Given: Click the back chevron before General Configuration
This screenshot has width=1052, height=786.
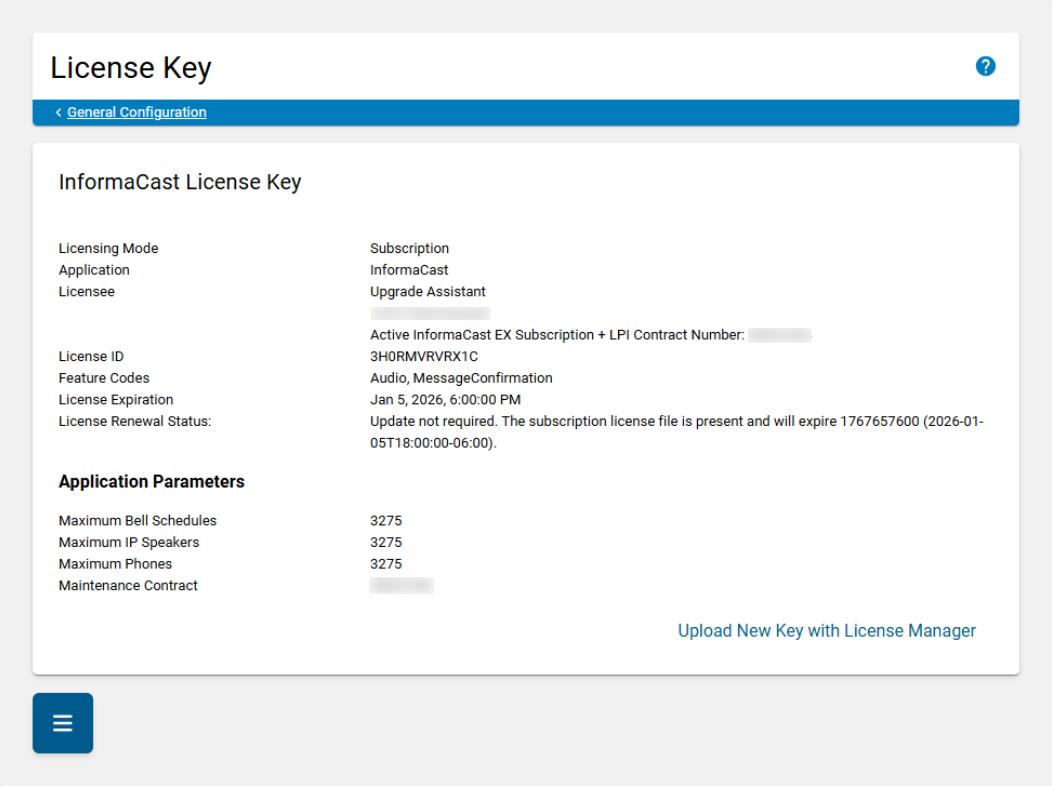Looking at the screenshot, I should [x=58, y=113].
